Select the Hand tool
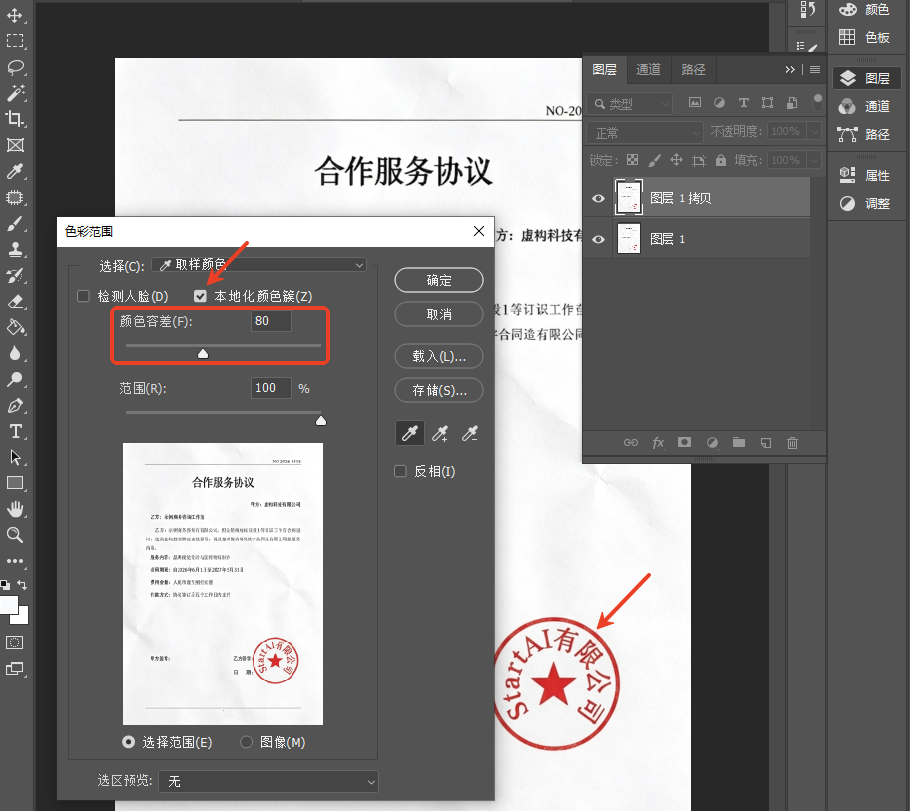Screen dimensions: 910x811 [15, 509]
